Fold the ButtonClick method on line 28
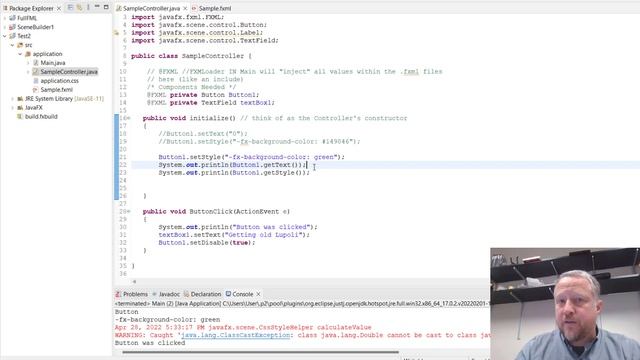640x360 pixels. point(129,211)
